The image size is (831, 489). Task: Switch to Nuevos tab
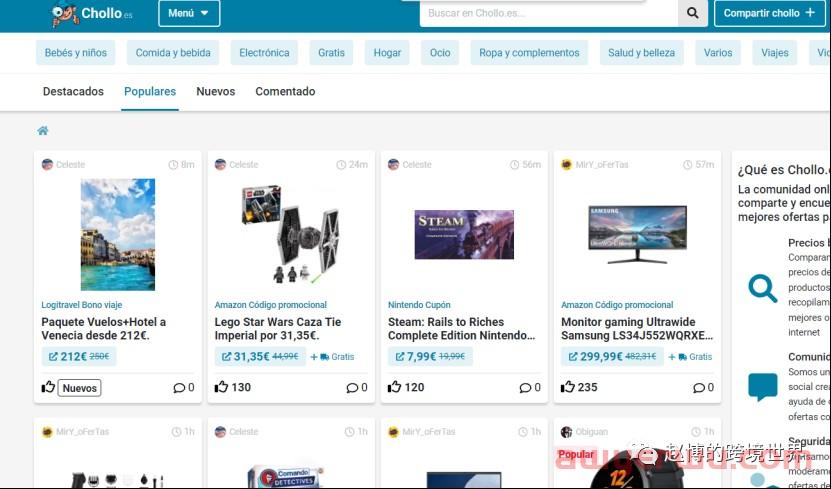coord(216,91)
